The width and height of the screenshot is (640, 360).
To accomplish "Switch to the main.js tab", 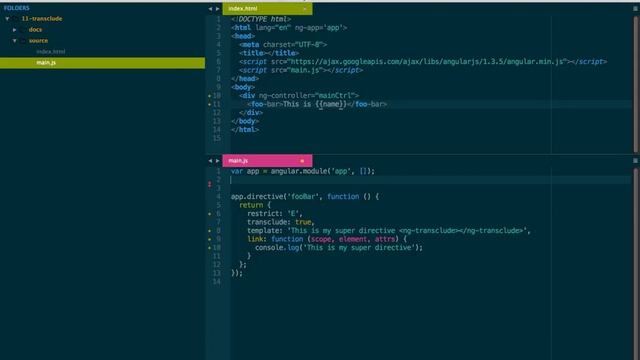I will pos(267,161).
